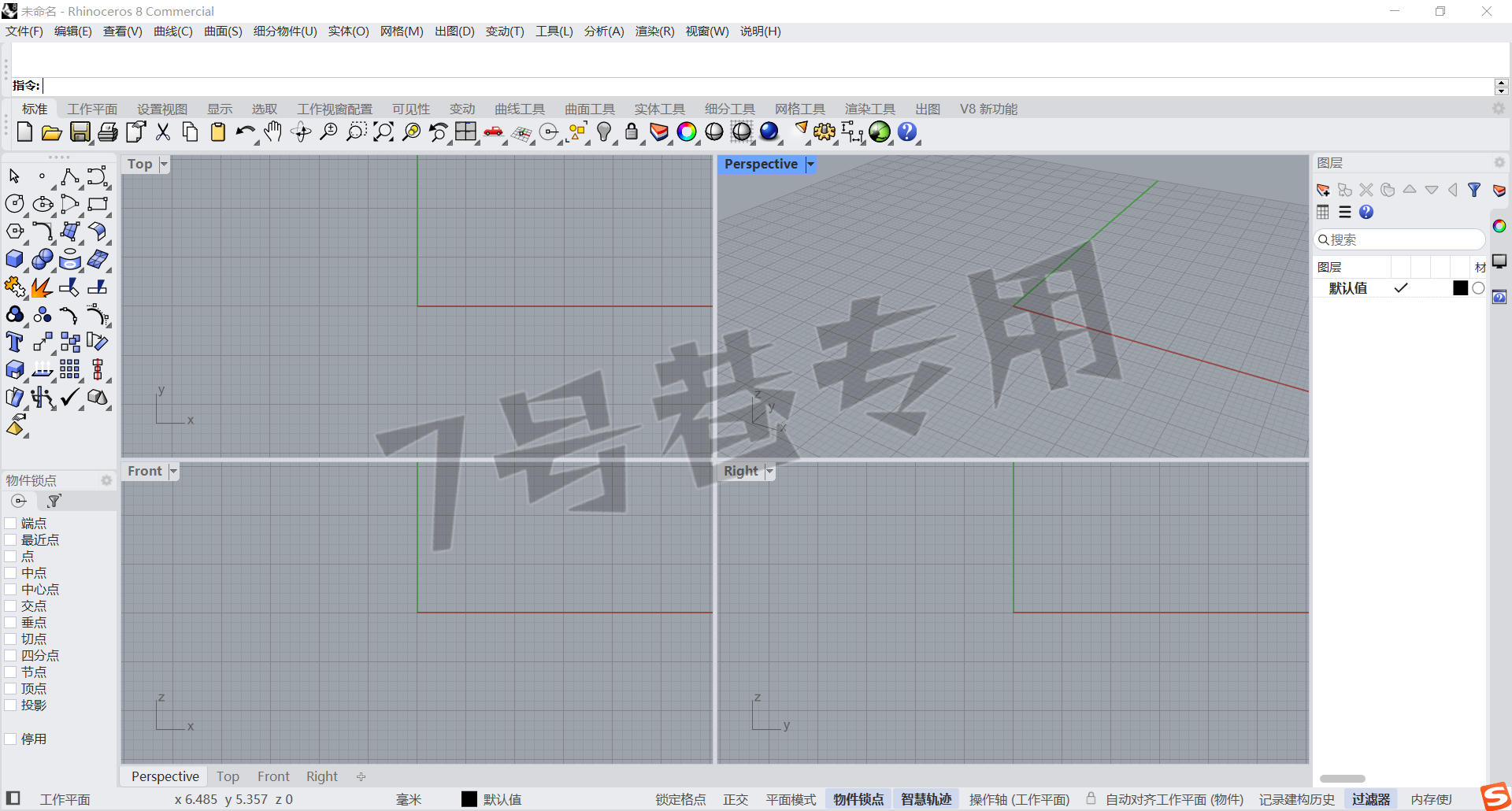Screen dimensions: 1512x811
Task: Open the 图层 panel gear options
Action: pos(1499,162)
